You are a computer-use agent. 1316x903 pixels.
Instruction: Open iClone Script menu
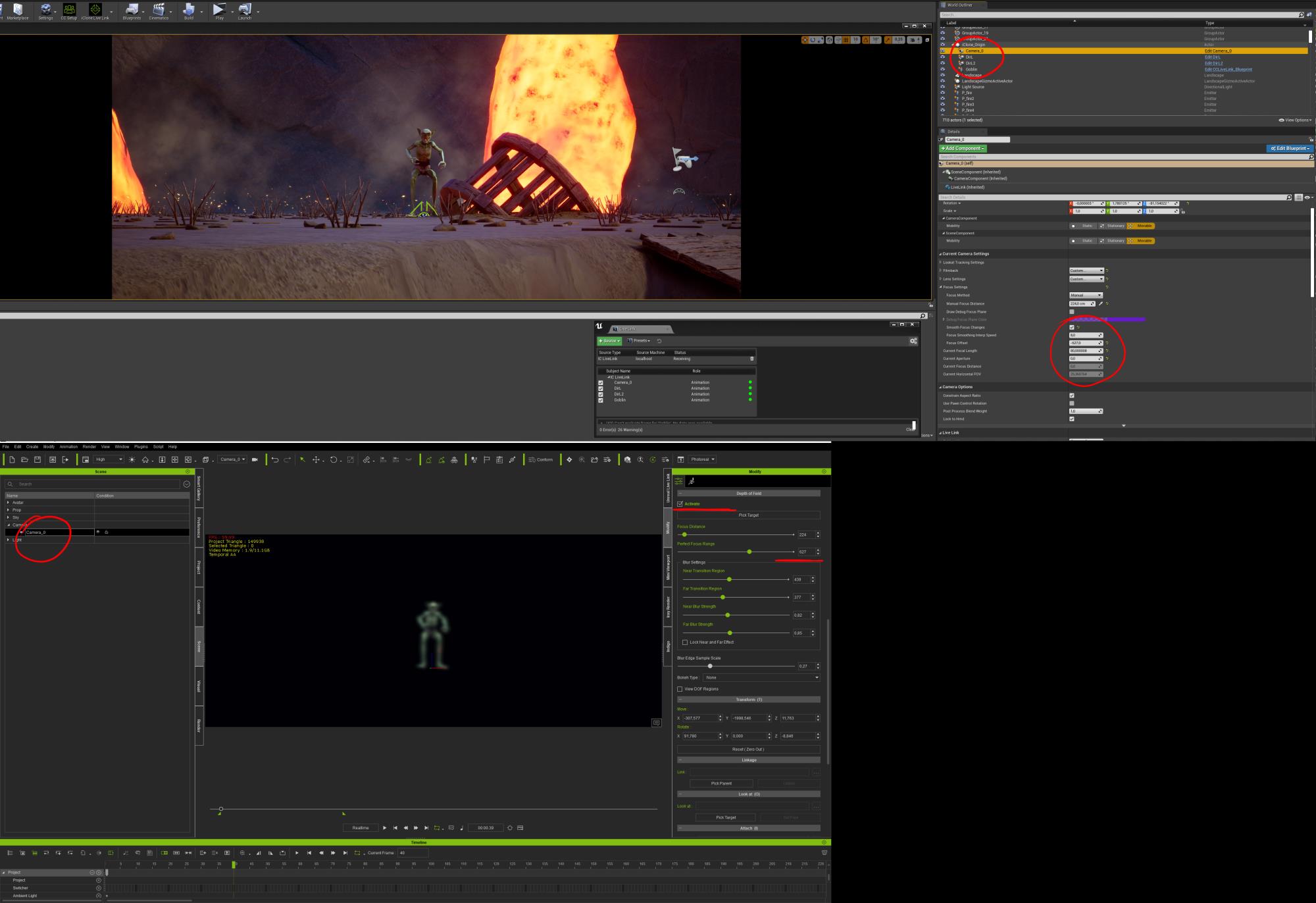click(159, 447)
